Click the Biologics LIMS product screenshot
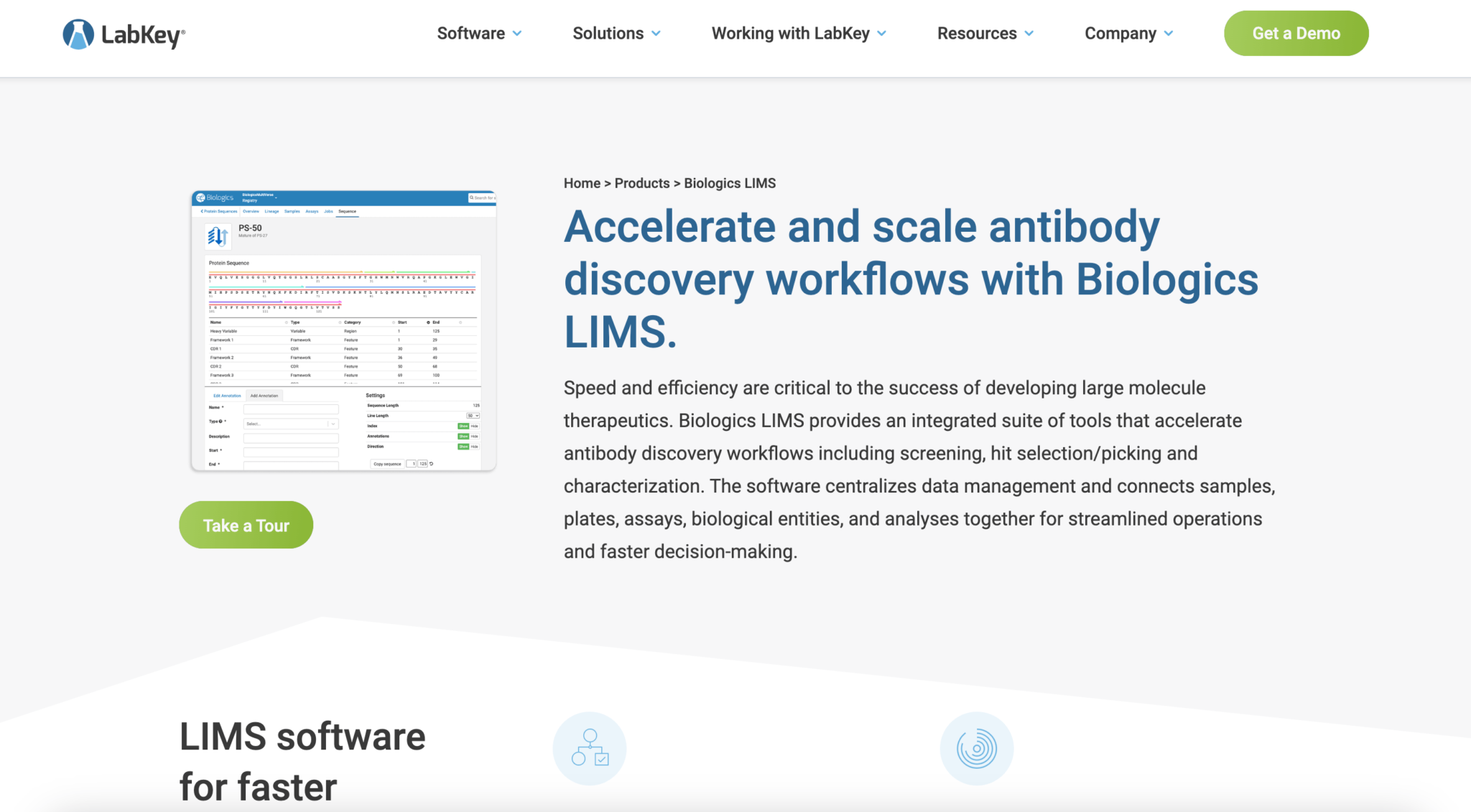 343,330
